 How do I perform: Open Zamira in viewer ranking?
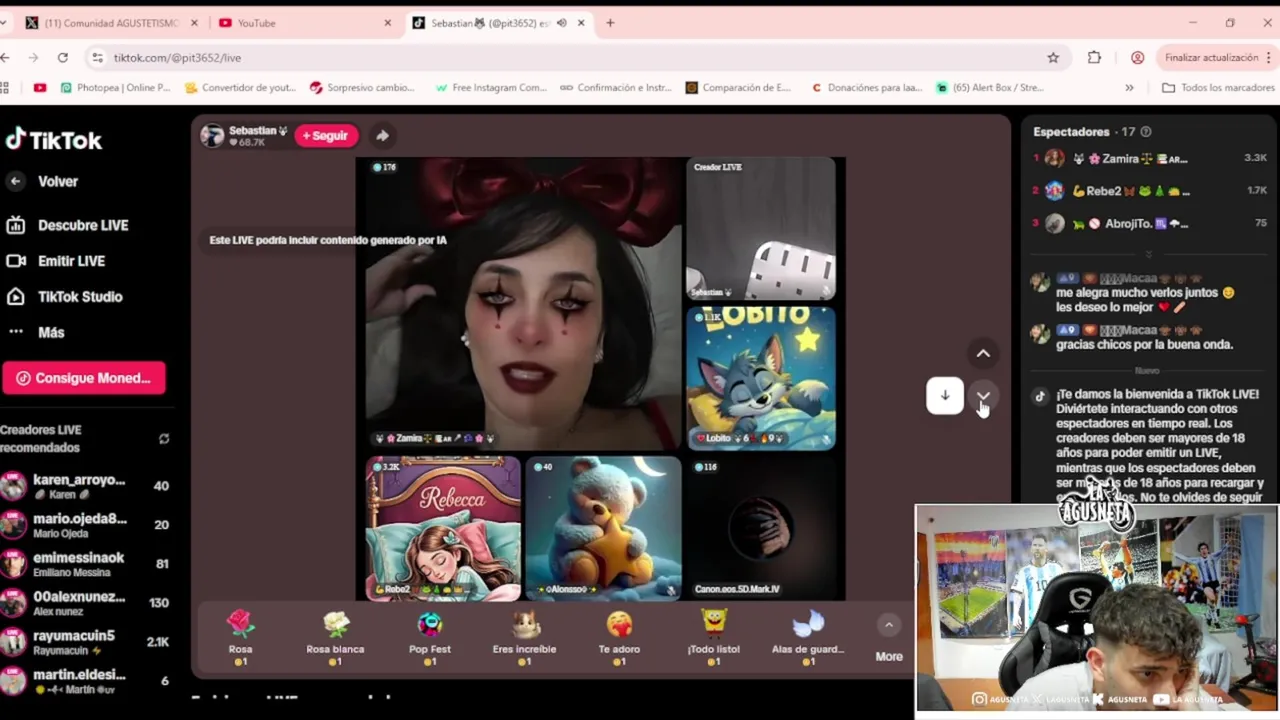click(1150, 158)
